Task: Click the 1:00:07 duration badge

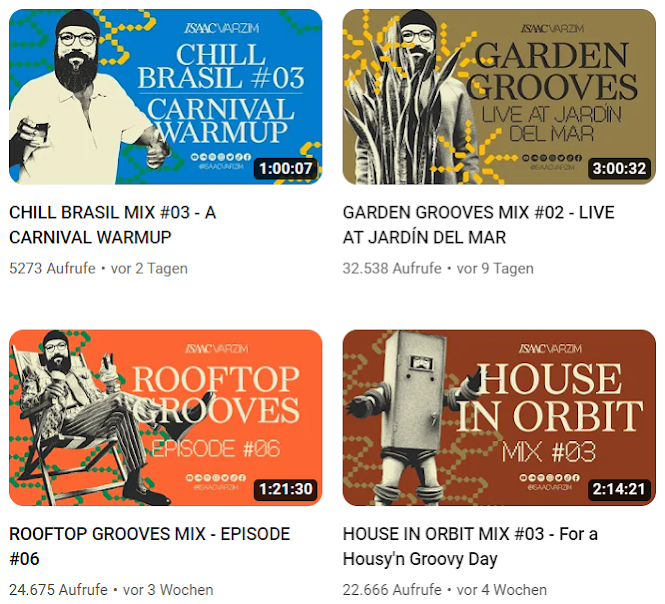Action: tap(286, 168)
